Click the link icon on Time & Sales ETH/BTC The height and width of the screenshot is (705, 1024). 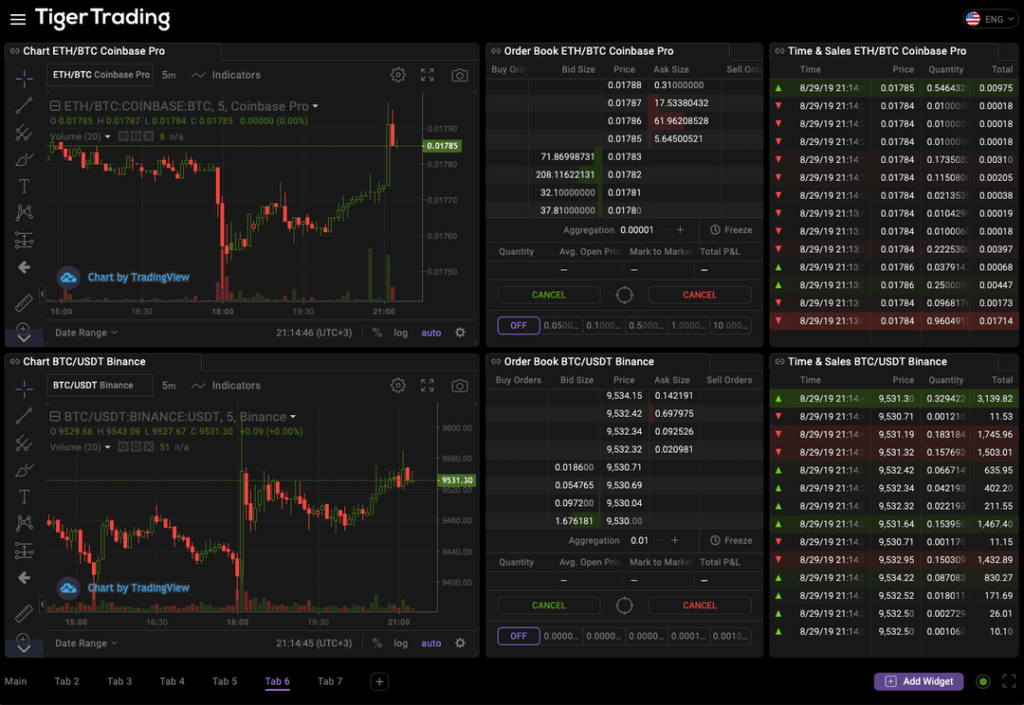[x=779, y=51]
